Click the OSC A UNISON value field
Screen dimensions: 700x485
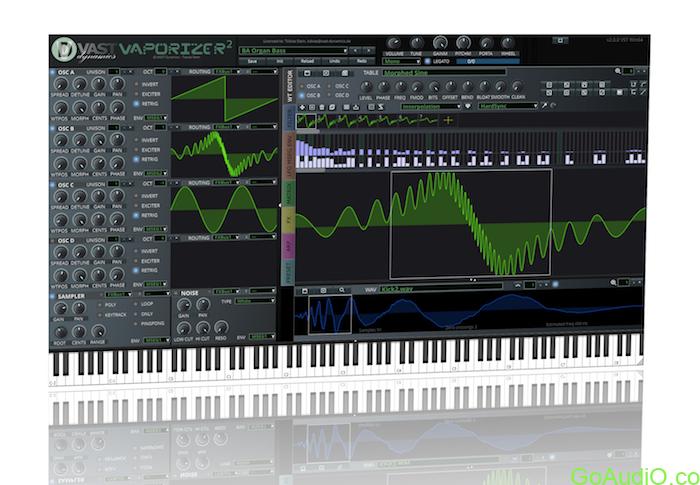pos(114,72)
